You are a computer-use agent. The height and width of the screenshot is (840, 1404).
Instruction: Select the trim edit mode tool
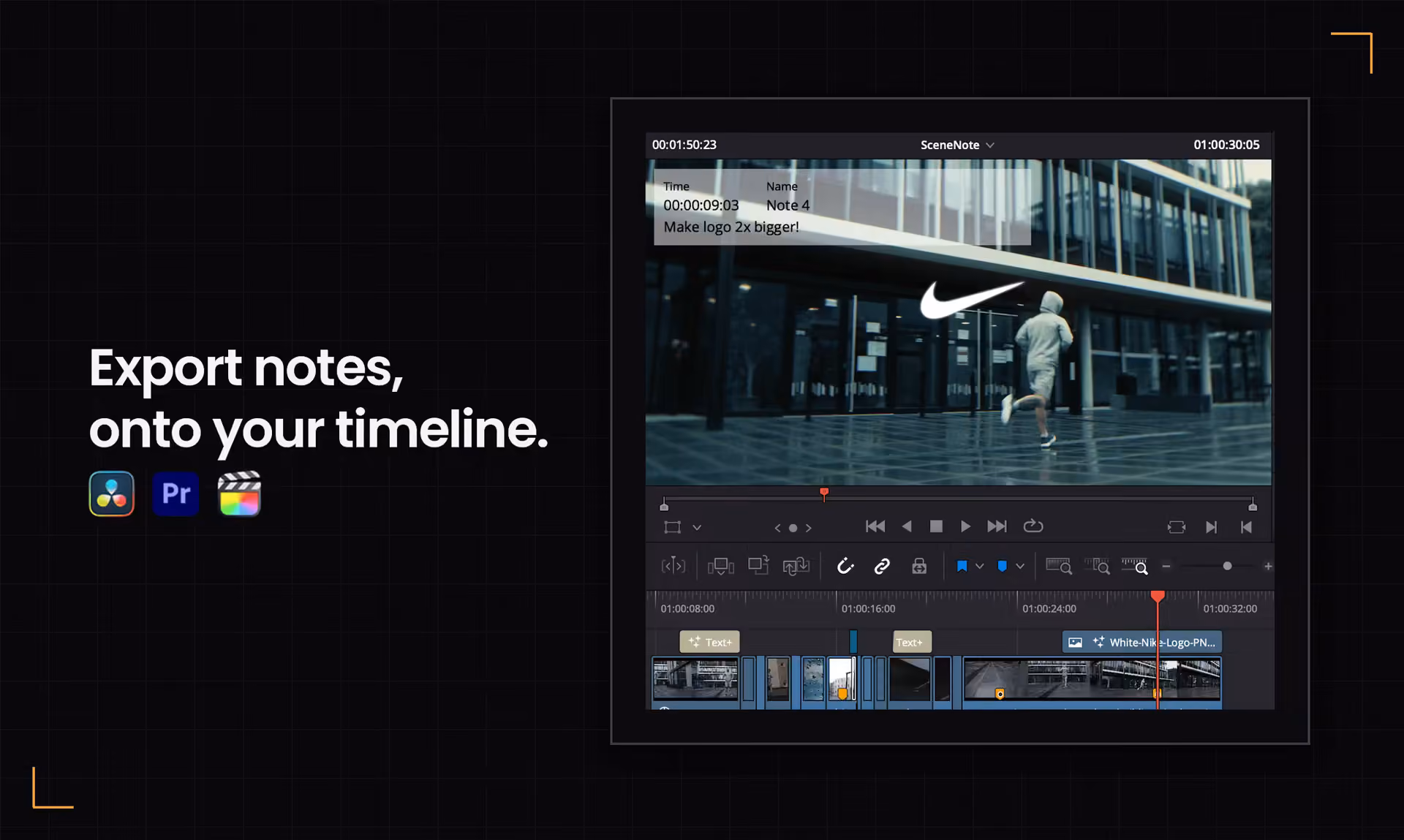[x=673, y=566]
